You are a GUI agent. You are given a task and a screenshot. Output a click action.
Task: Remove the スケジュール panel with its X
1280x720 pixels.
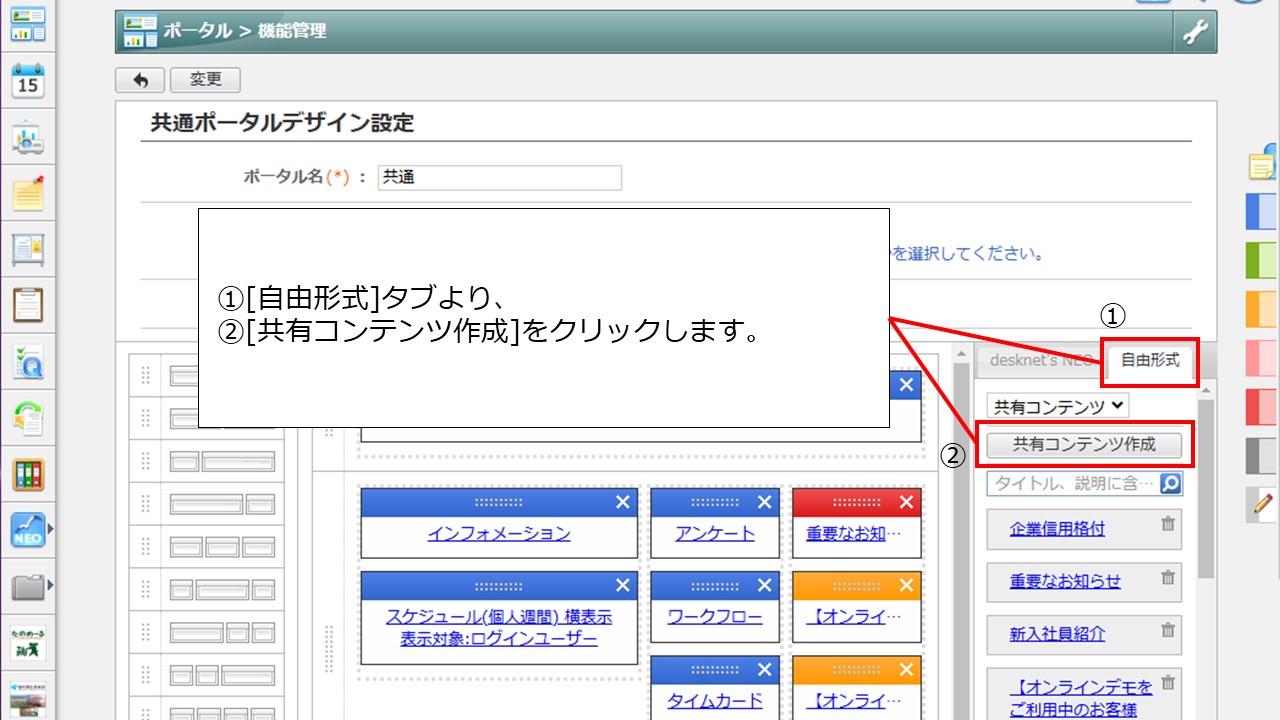point(623,585)
